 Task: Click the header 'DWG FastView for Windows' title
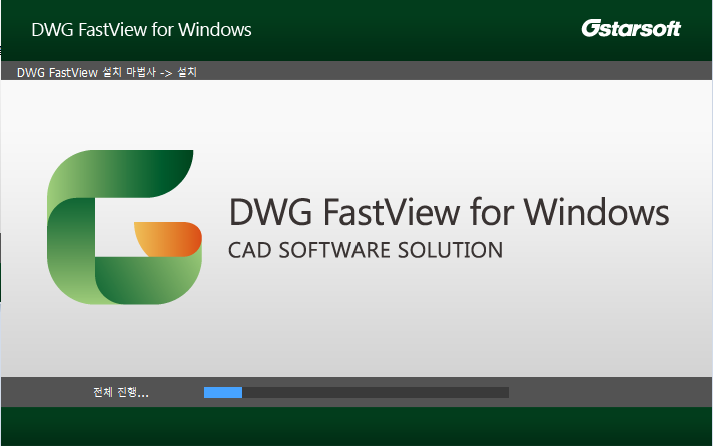point(141,30)
